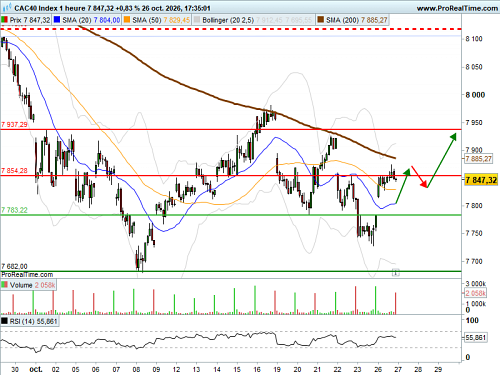Screen dimensions: 500x375
Task: Click the grey Bollinger legend swatch
Action: pyautogui.click(x=197, y=20)
